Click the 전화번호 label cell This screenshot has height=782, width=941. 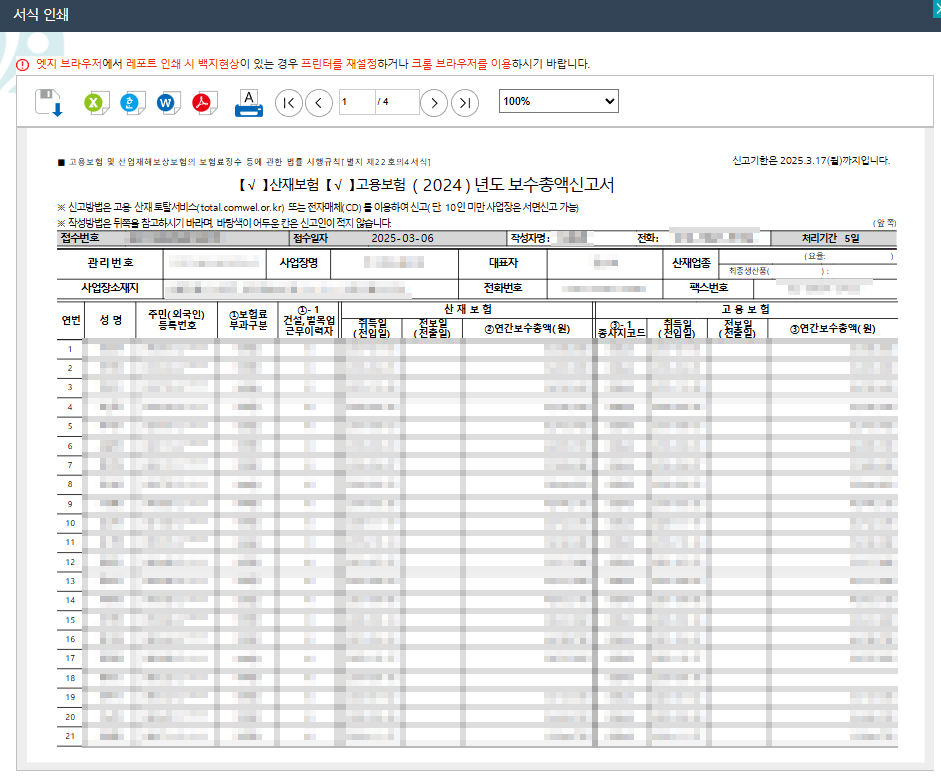point(503,288)
